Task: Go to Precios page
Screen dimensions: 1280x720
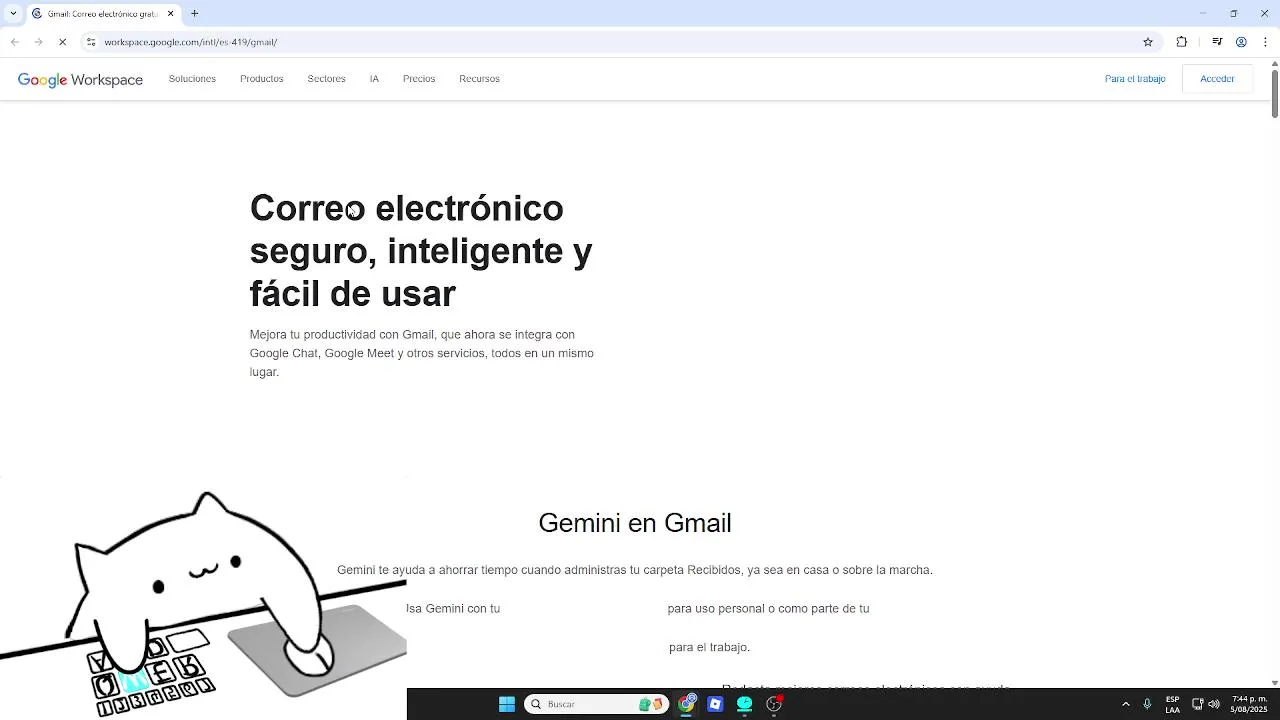Action: (419, 79)
